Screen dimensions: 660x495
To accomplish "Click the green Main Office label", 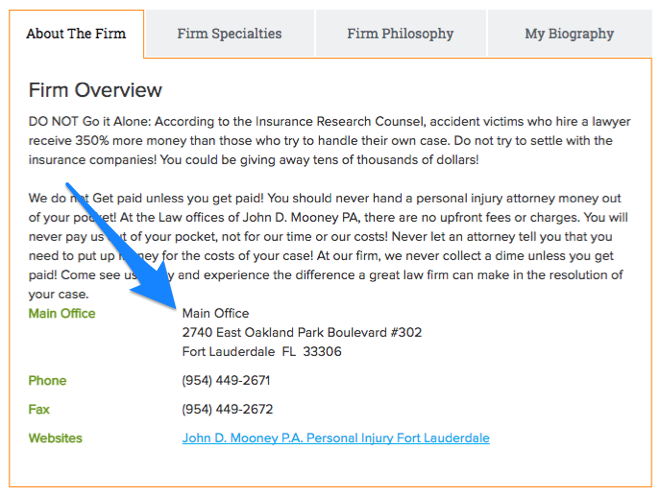I will (62, 313).
